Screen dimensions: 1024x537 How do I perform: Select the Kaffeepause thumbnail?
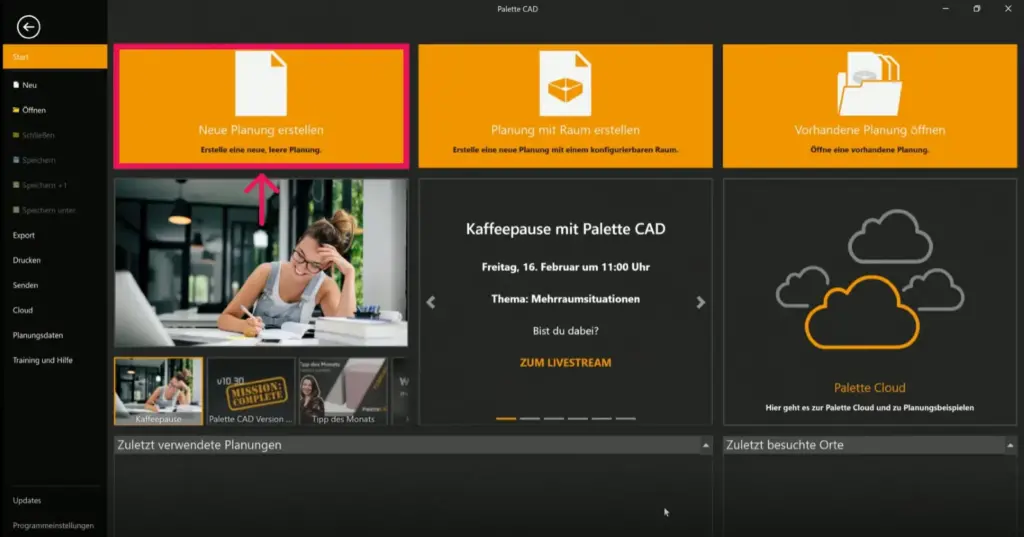tap(159, 391)
